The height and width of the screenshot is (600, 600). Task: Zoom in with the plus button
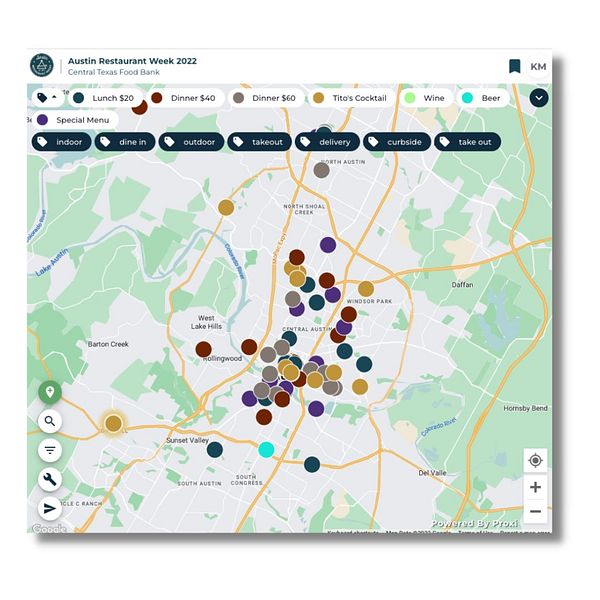pyautogui.click(x=535, y=487)
